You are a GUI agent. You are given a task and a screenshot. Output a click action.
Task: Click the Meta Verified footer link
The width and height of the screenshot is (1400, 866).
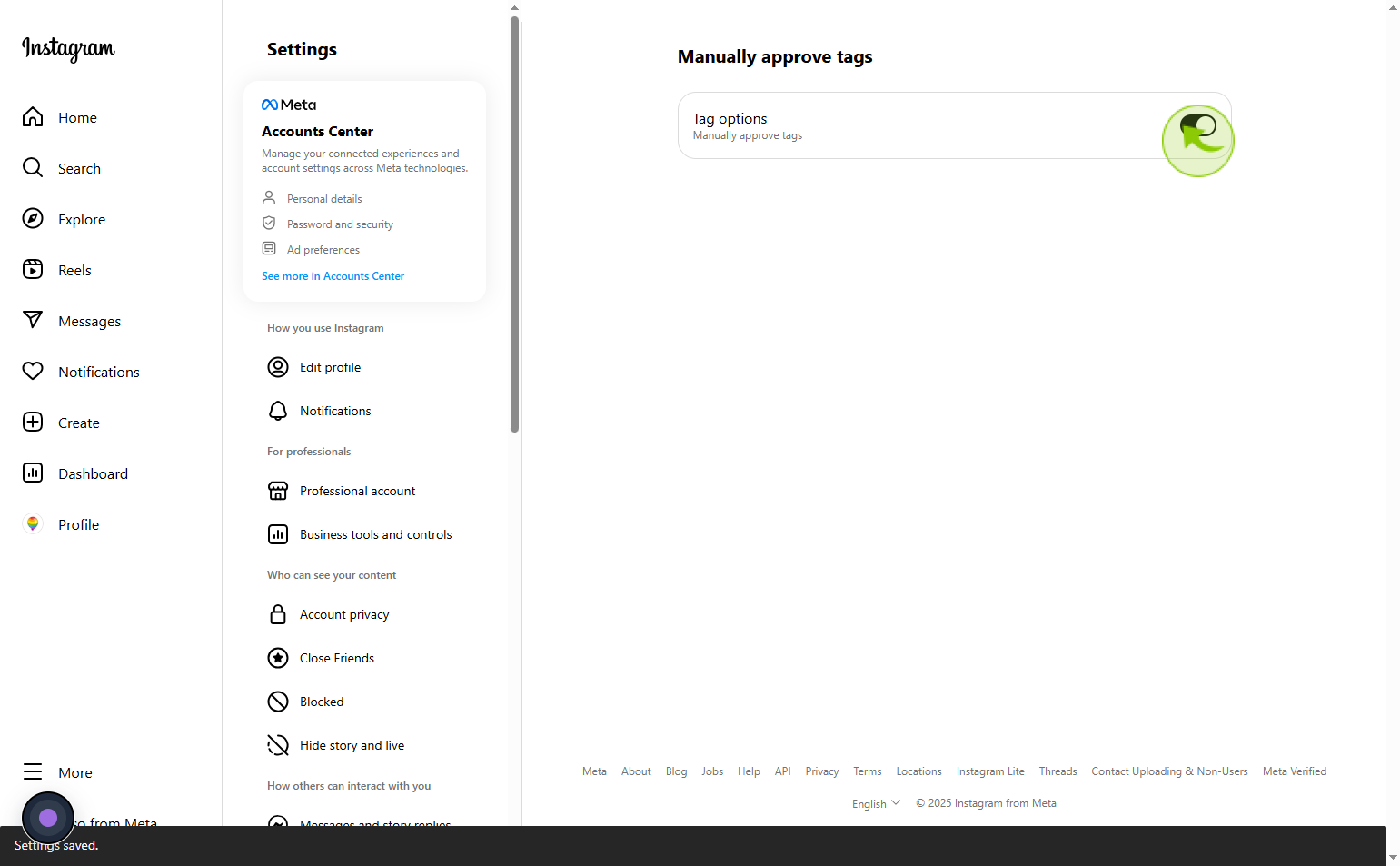pyautogui.click(x=1295, y=771)
